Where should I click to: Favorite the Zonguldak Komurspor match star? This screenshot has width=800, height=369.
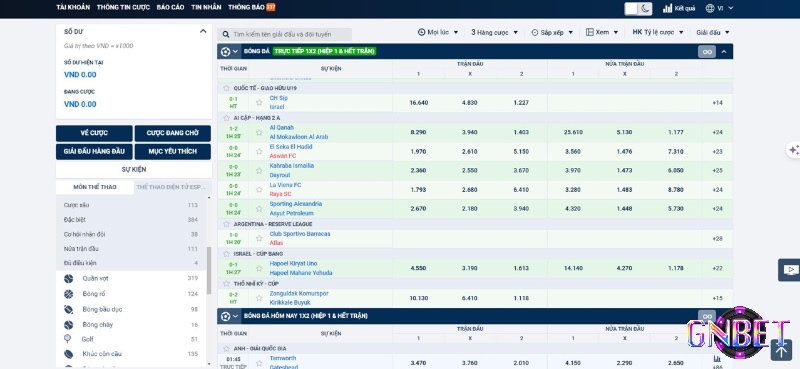[259, 298]
